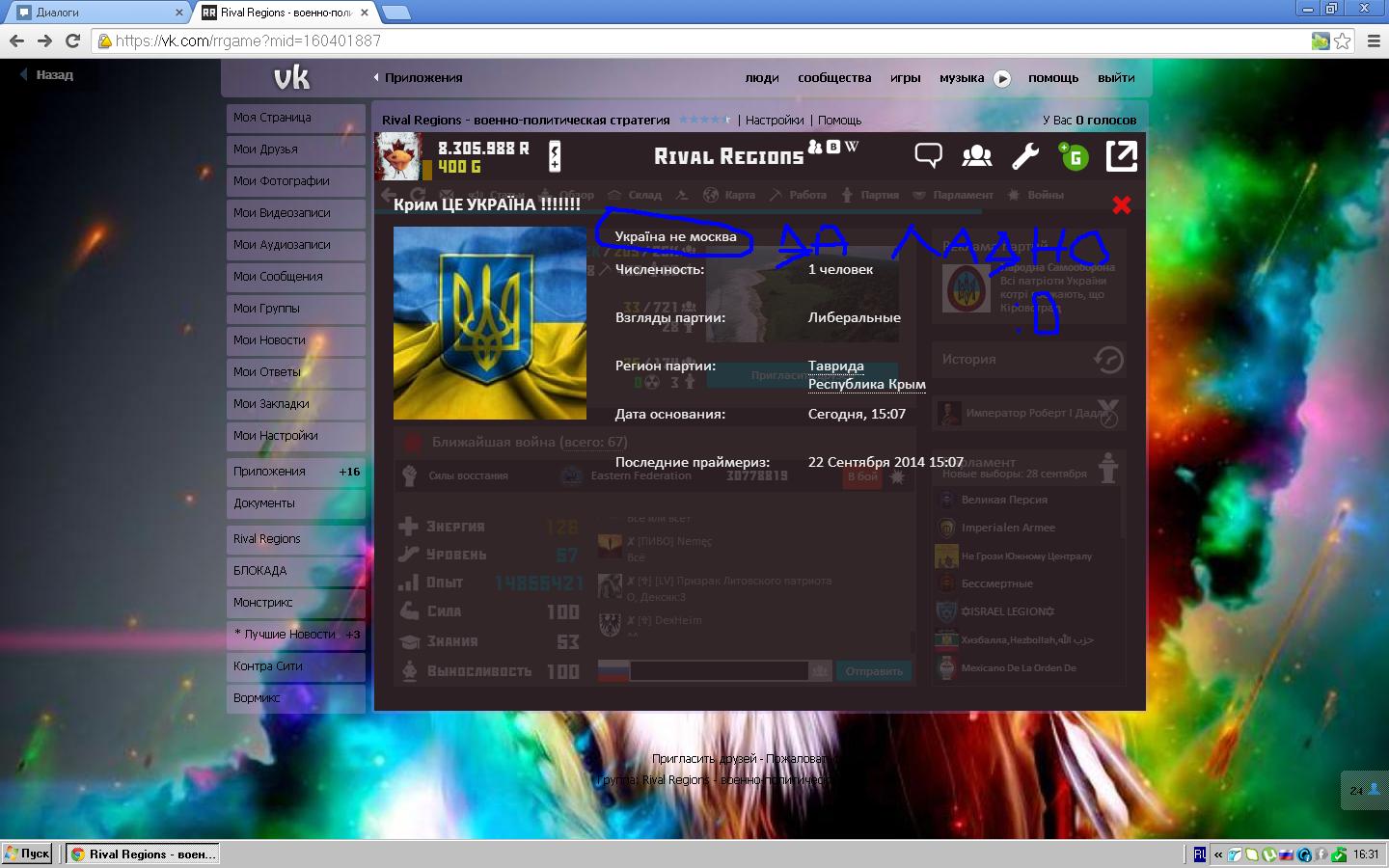Click the люди link in VK header

(x=762, y=78)
